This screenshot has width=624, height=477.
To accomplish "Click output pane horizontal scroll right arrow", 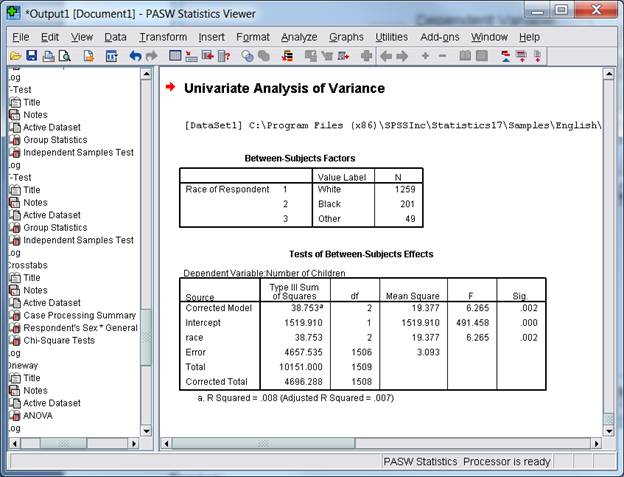I will coord(596,443).
